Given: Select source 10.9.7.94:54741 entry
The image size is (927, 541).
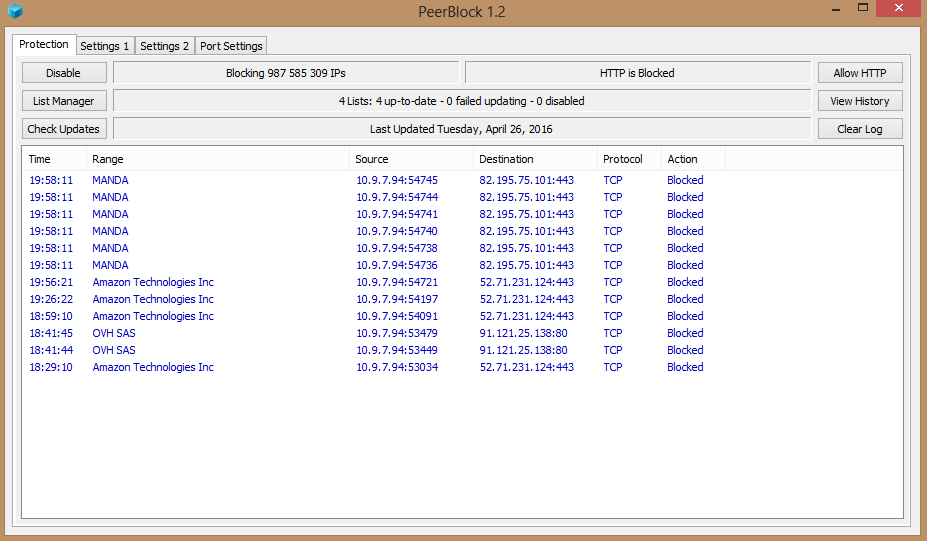Looking at the screenshot, I should [x=397, y=214].
